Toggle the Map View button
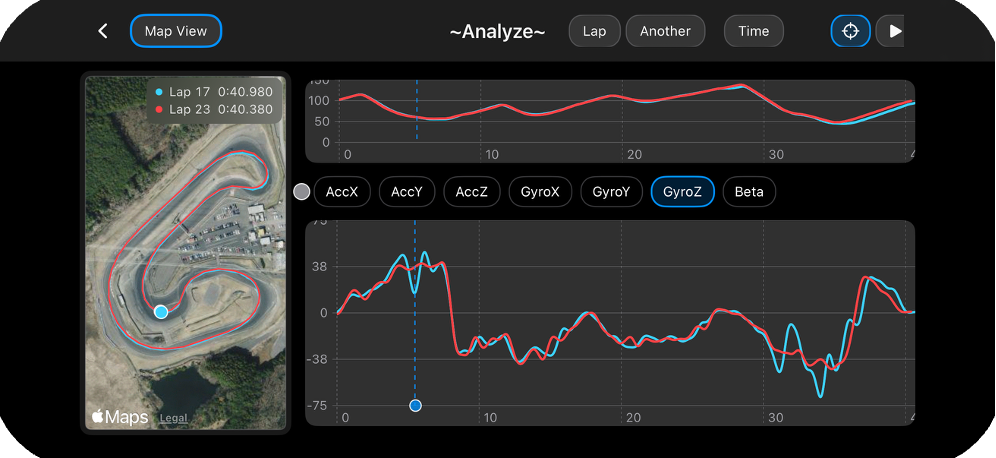This screenshot has width=996, height=458. [176, 31]
